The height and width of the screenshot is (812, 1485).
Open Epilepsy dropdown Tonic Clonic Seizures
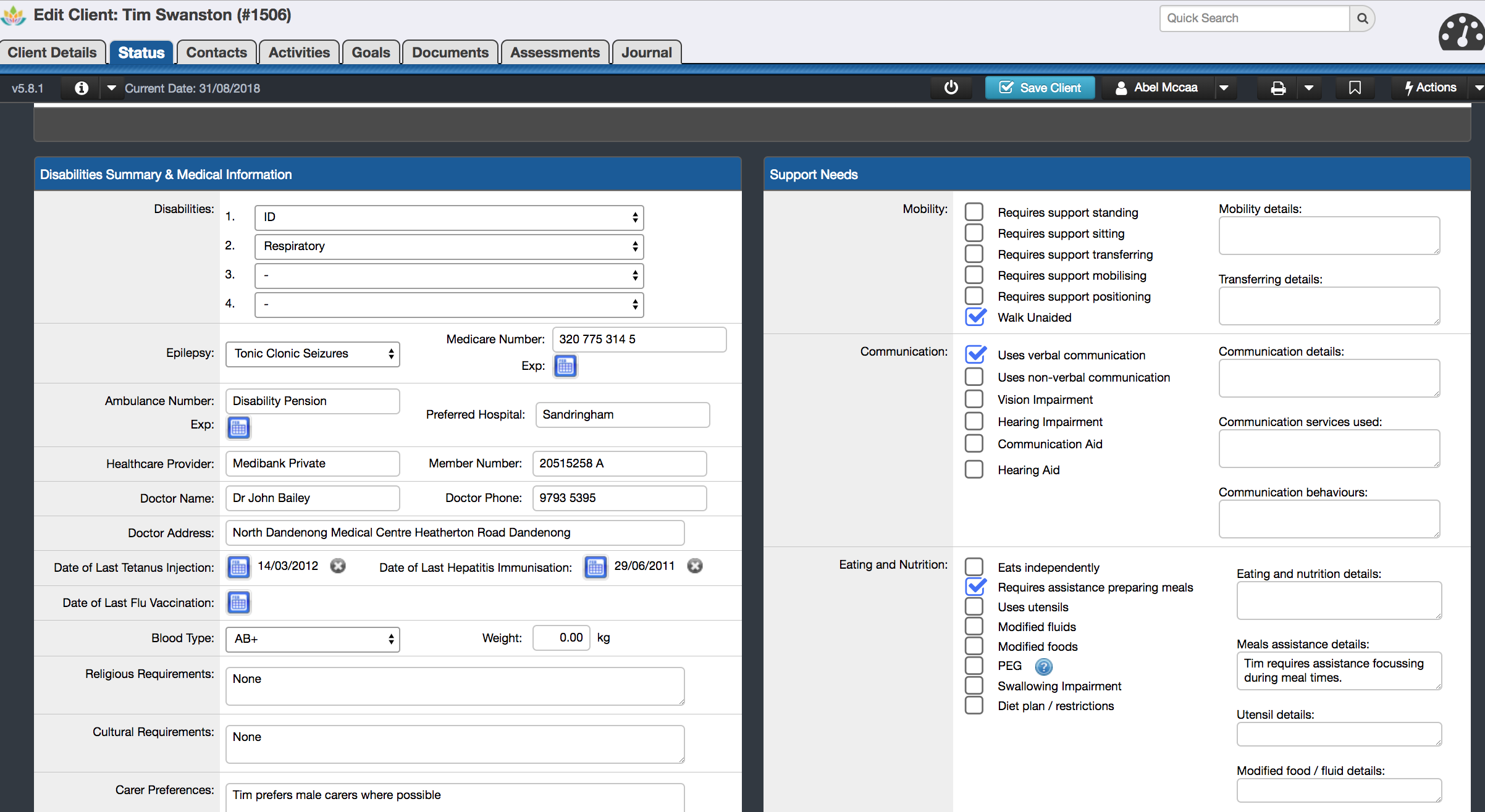[x=313, y=354]
